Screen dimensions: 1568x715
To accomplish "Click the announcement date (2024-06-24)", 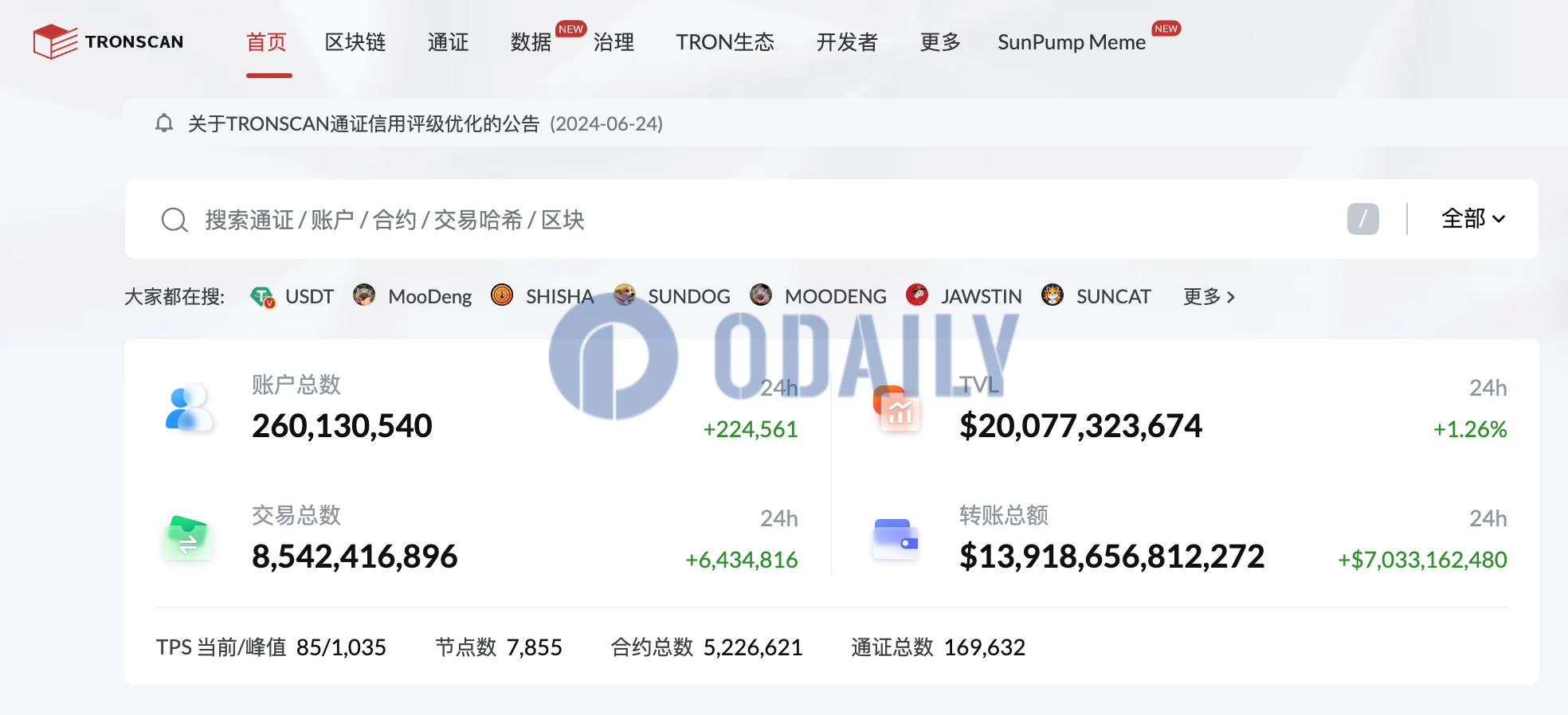I will 606,124.
